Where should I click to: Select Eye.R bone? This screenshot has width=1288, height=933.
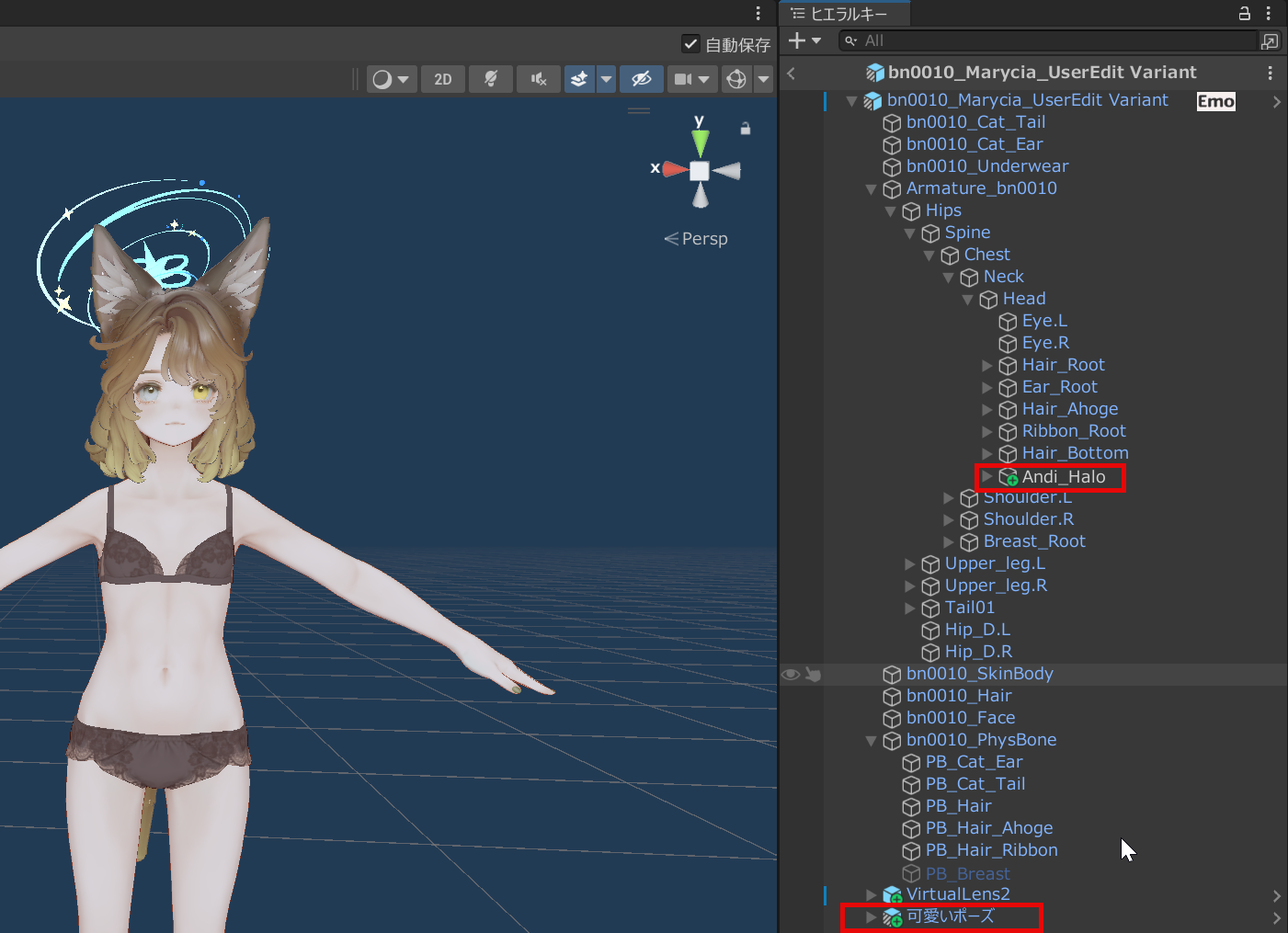click(1045, 343)
